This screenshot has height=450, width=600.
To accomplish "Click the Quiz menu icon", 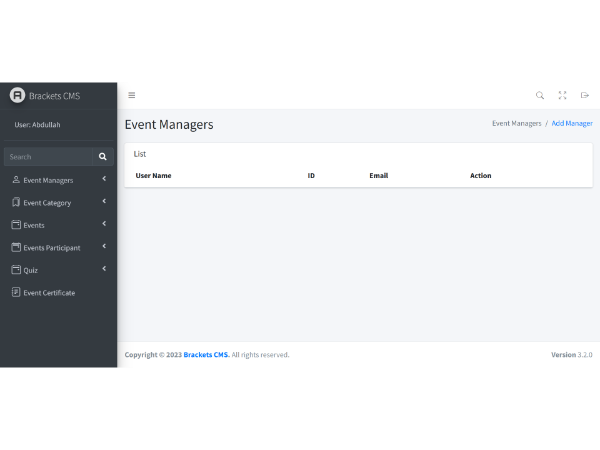I will (x=16, y=270).
